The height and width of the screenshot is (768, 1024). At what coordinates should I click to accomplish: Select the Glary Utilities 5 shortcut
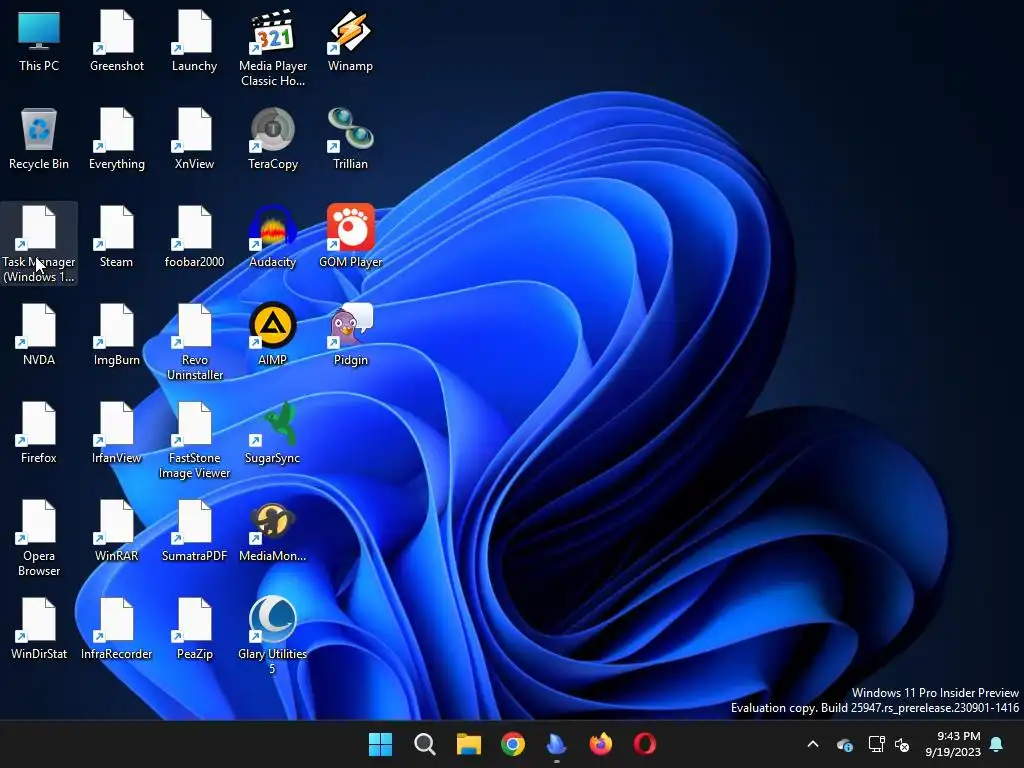(x=273, y=636)
